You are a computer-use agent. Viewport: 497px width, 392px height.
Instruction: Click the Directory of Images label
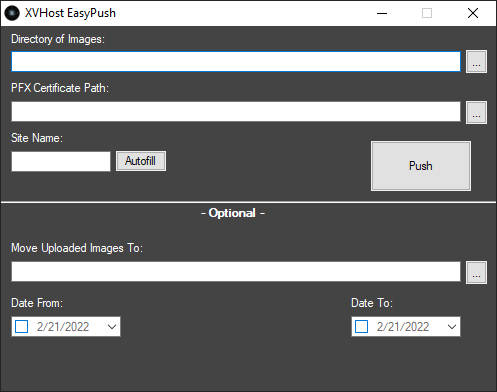pyautogui.click(x=58, y=39)
